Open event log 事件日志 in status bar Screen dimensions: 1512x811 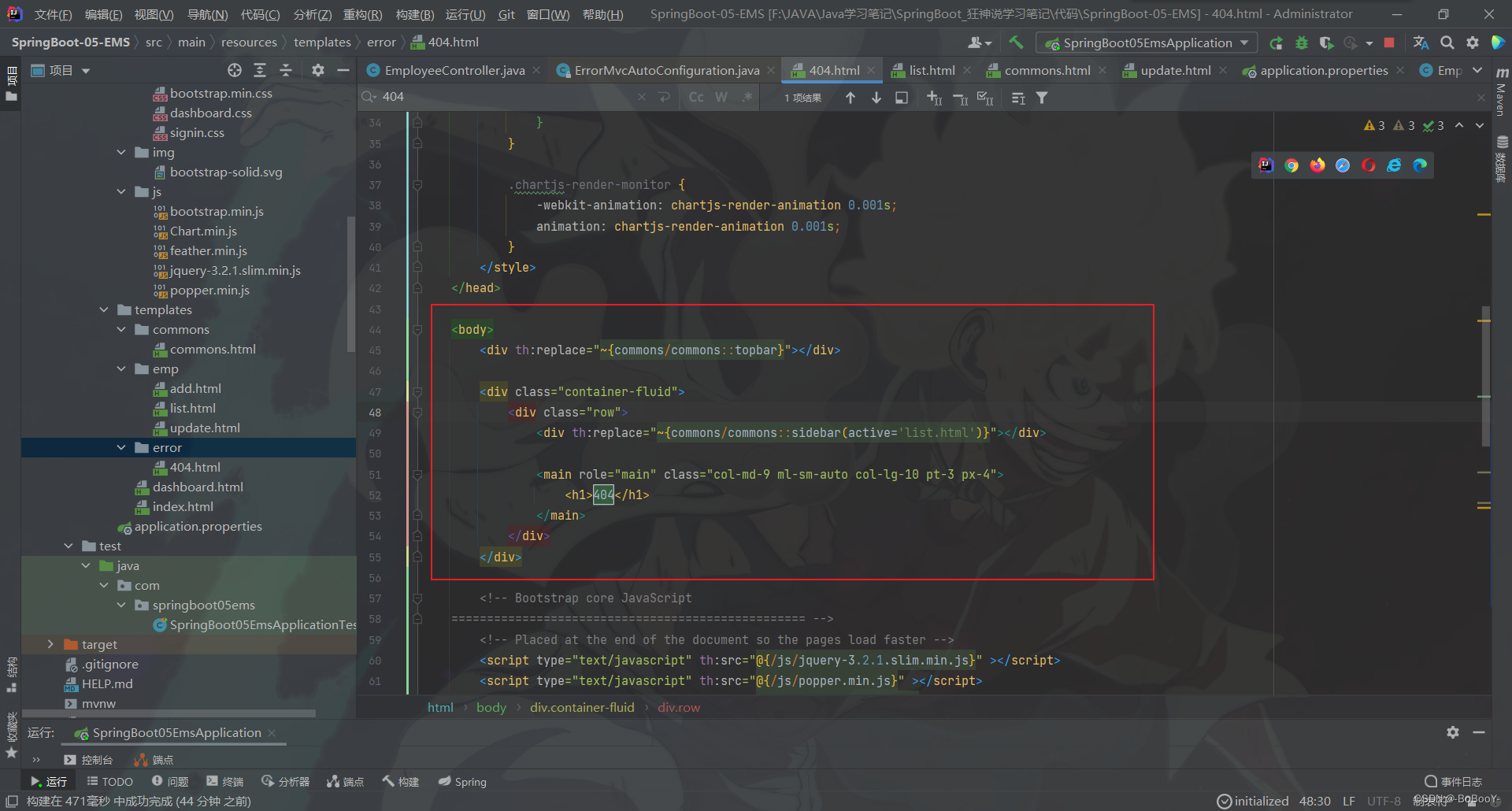(1453, 782)
